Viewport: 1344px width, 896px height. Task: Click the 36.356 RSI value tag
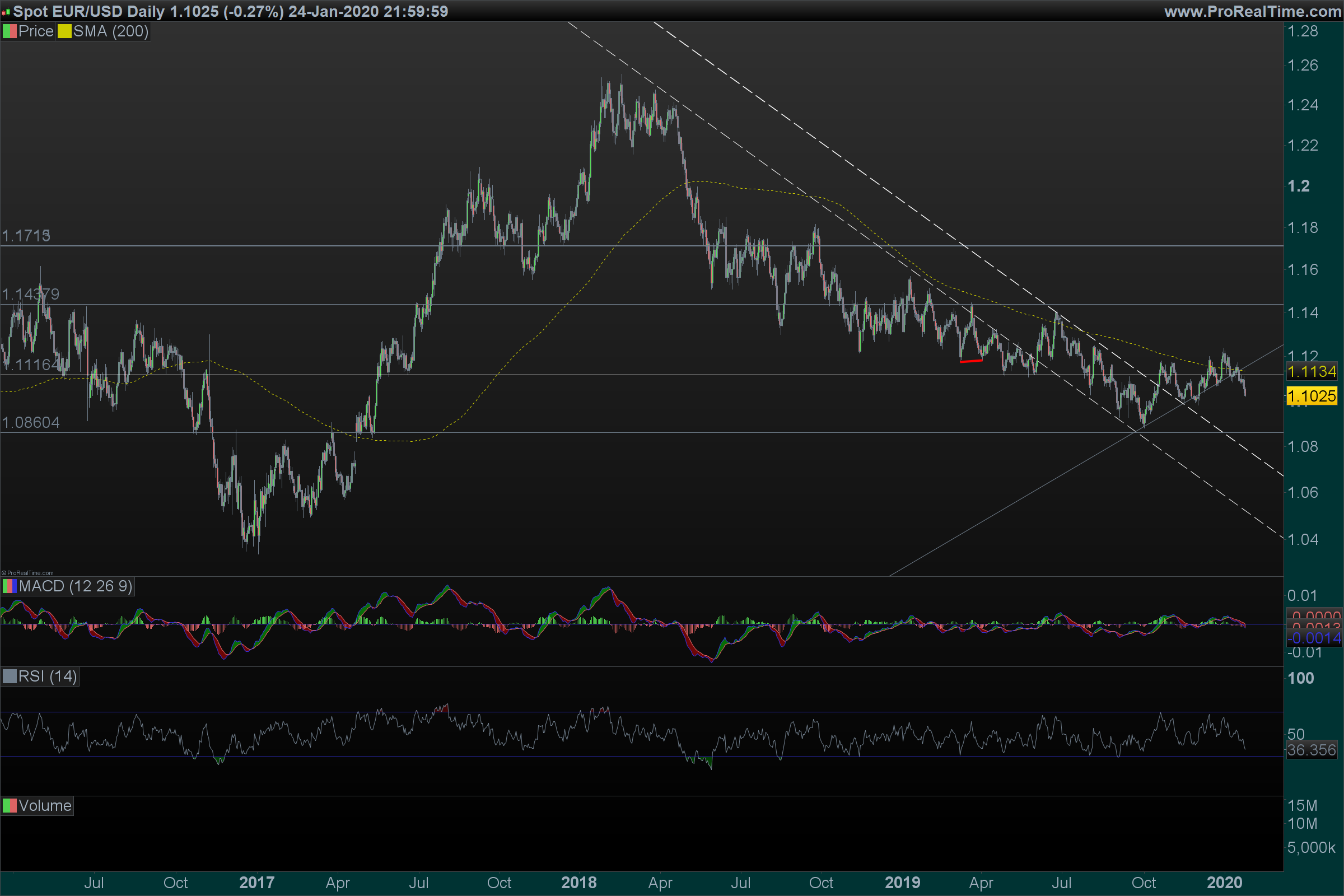1312,750
